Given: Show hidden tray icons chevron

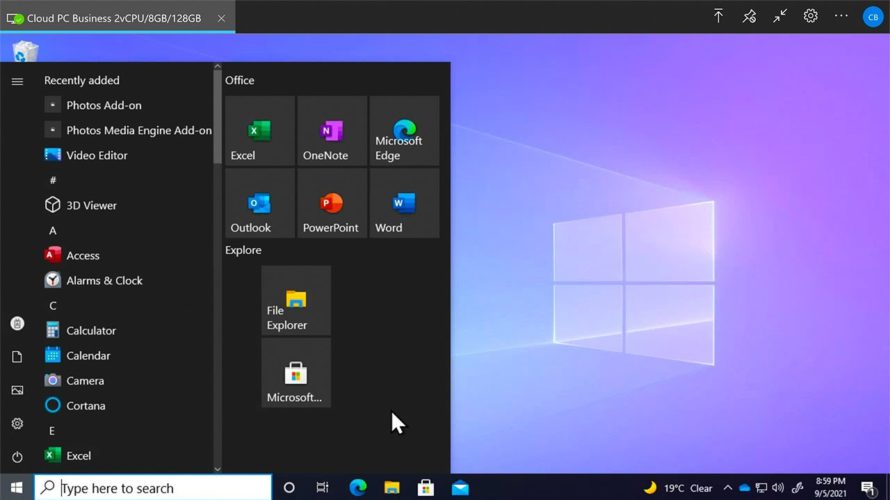Looking at the screenshot, I should (x=728, y=488).
